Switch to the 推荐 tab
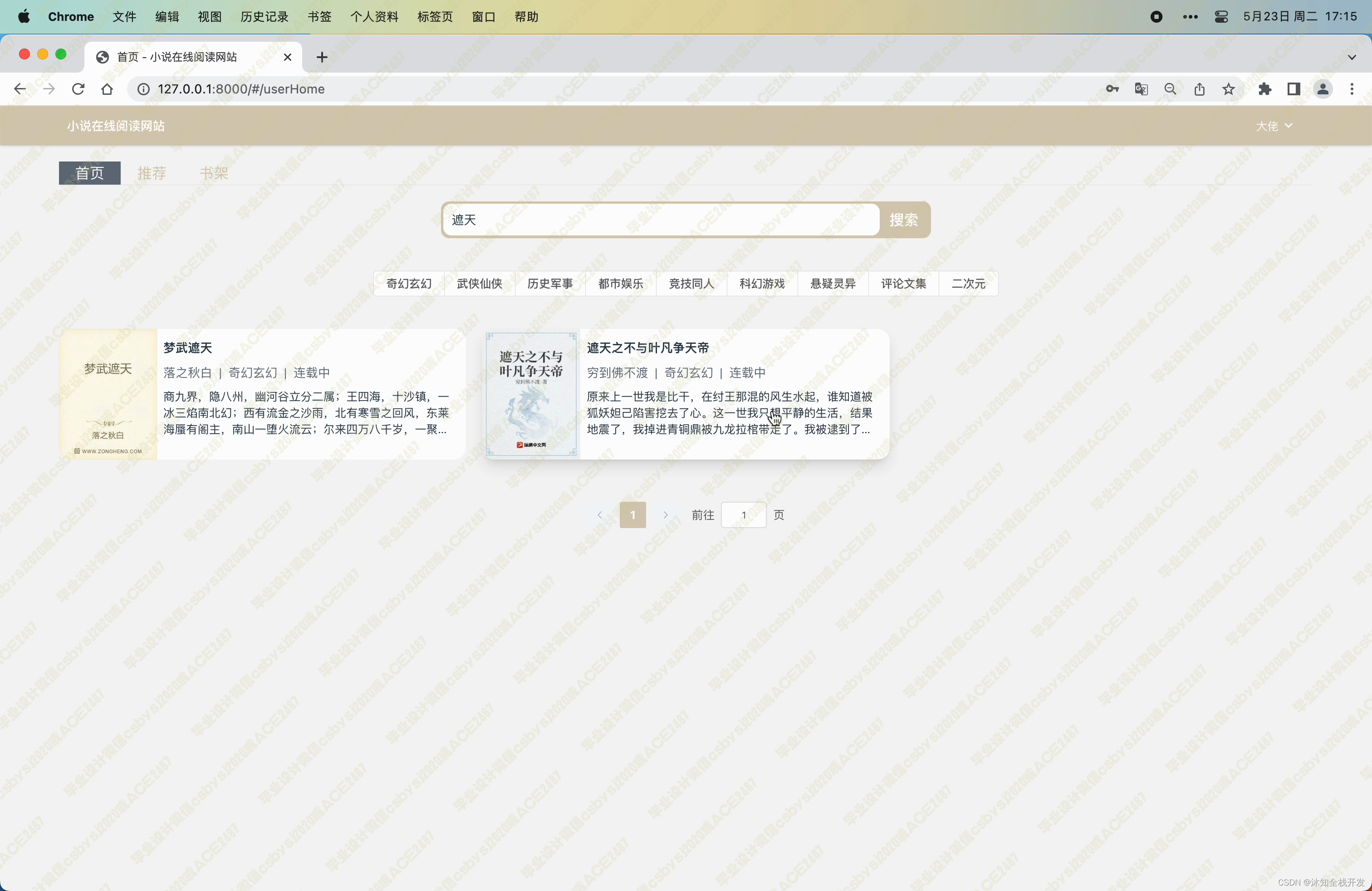 (x=152, y=173)
